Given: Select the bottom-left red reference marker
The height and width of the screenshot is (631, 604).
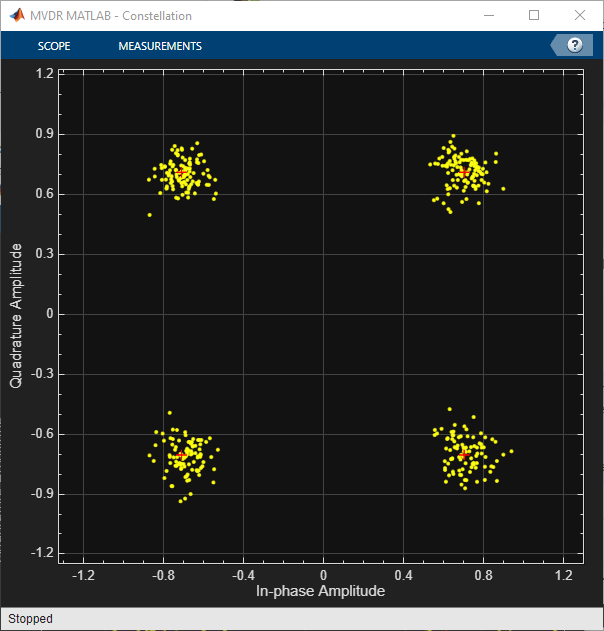Looking at the screenshot, I should click(181, 455).
